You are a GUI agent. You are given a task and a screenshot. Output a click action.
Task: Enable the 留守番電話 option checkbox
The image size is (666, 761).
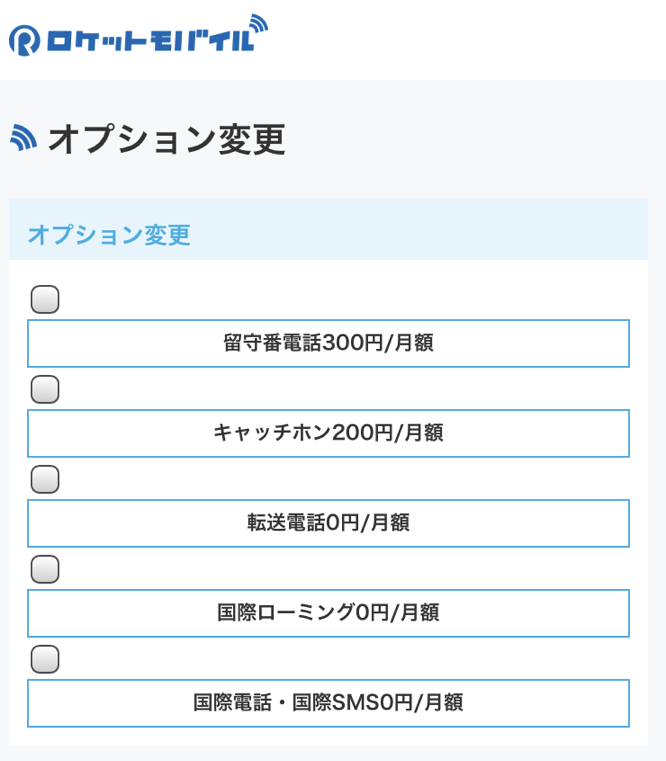coord(45,299)
